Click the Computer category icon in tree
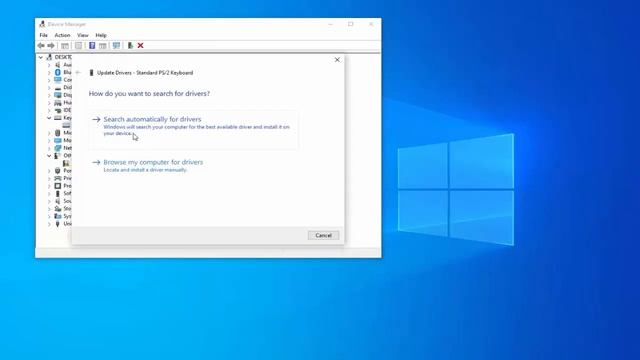 click(x=58, y=80)
